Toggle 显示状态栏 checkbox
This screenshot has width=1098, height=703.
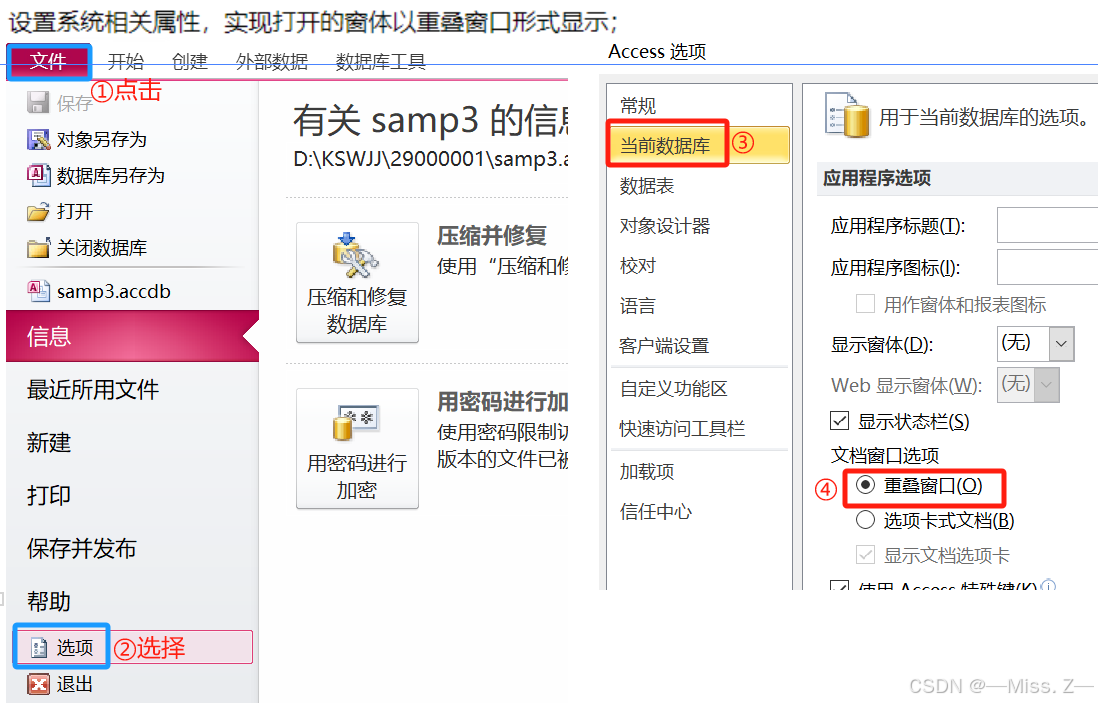pos(839,421)
